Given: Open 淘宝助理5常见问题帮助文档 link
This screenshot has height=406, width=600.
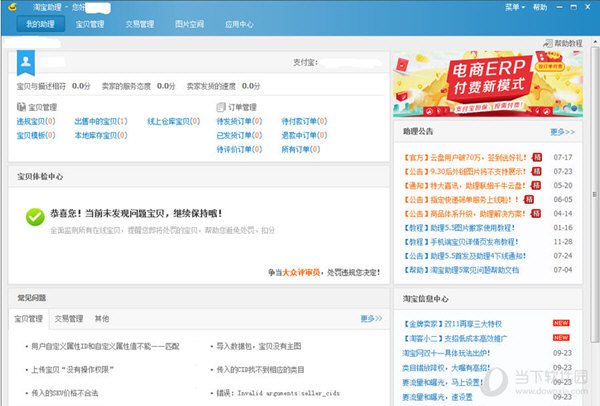Looking at the screenshot, I should [x=461, y=270].
